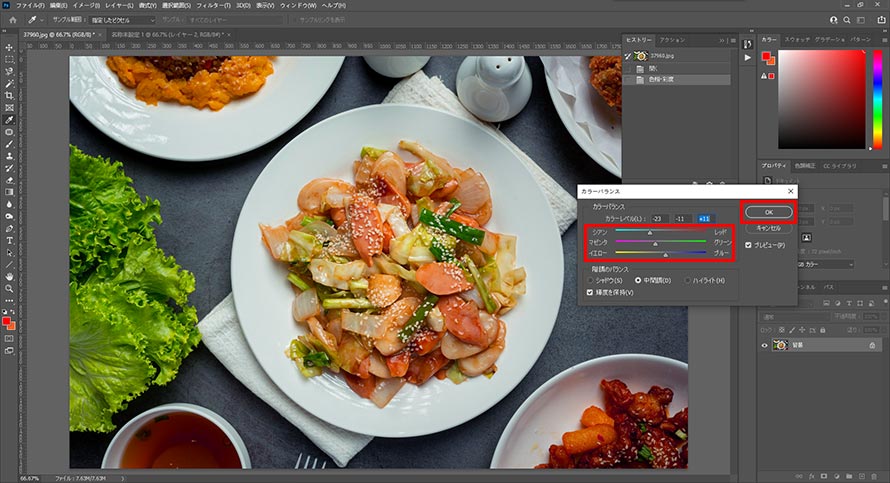Open the Properties panel flyout menu
This screenshot has width=890, height=483.
tap(884, 166)
